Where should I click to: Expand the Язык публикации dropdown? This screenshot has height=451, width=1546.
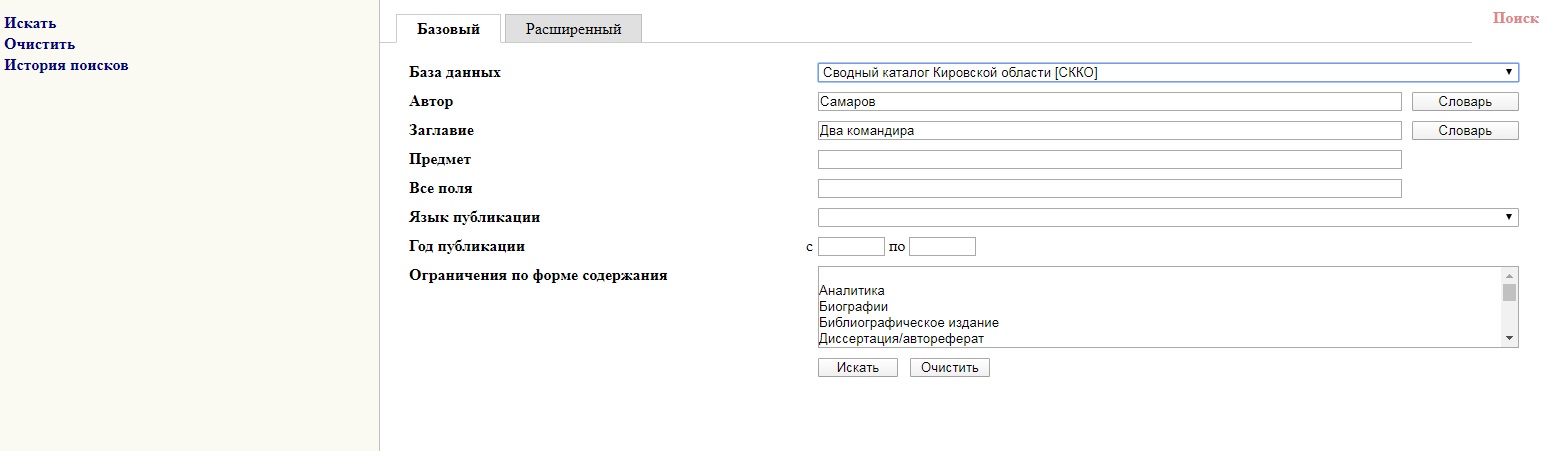[1168, 217]
